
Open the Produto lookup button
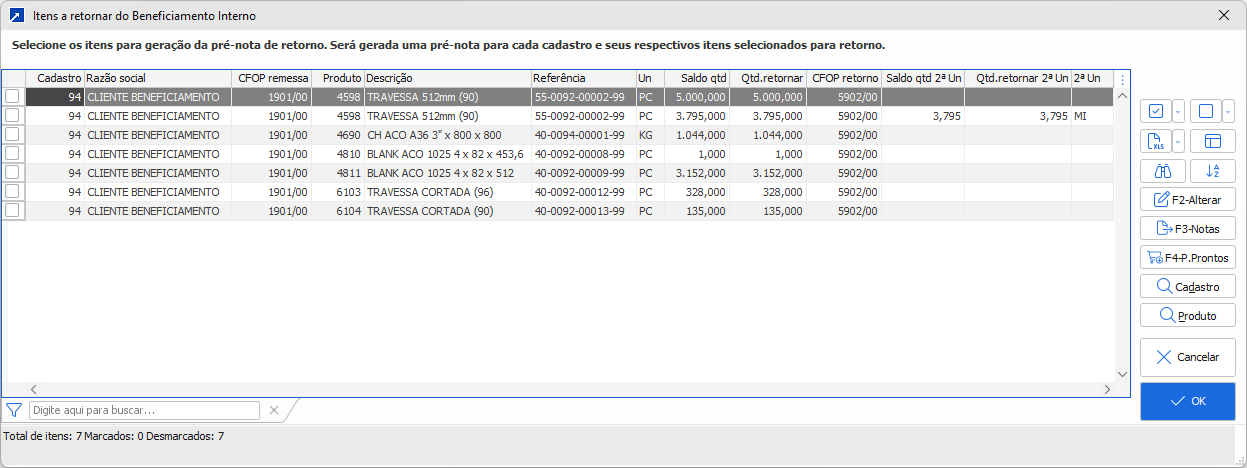[x=1188, y=315]
